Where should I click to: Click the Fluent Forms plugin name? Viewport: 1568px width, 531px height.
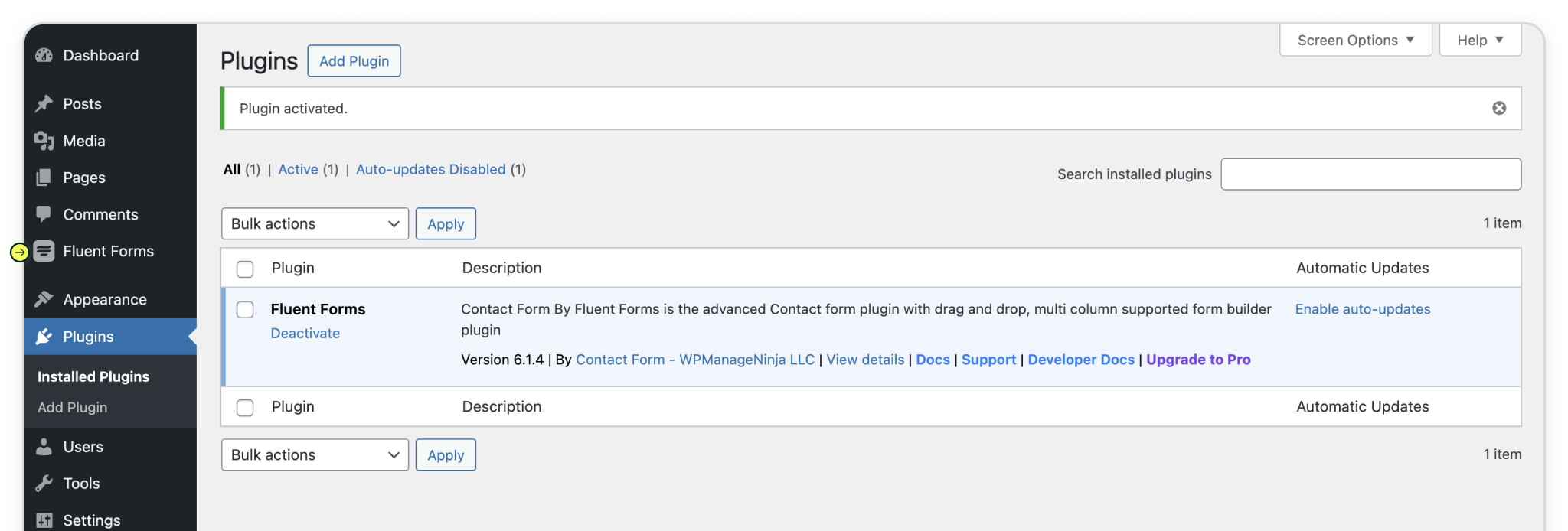[x=318, y=309]
